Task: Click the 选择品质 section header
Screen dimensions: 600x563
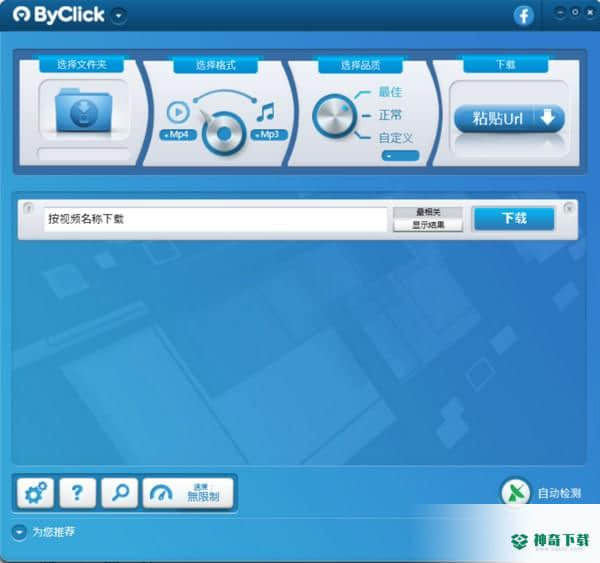Action: tap(360, 65)
